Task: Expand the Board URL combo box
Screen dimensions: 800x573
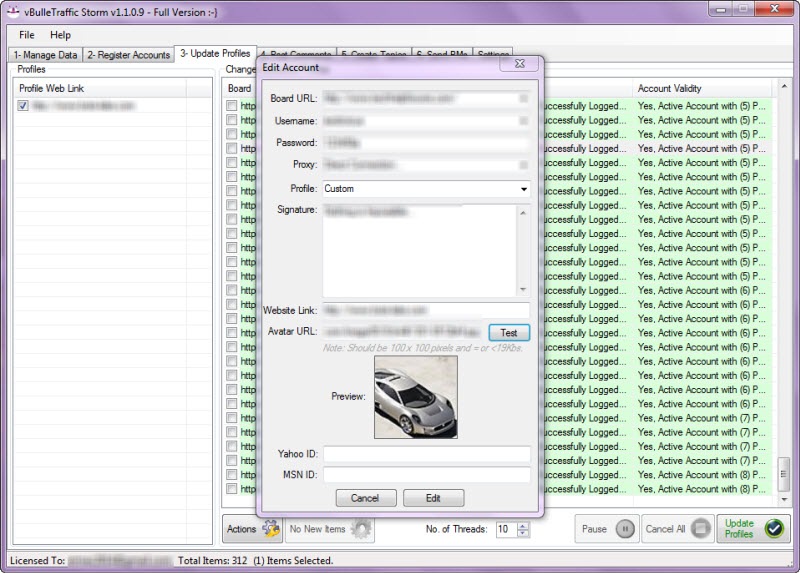Action: point(524,99)
